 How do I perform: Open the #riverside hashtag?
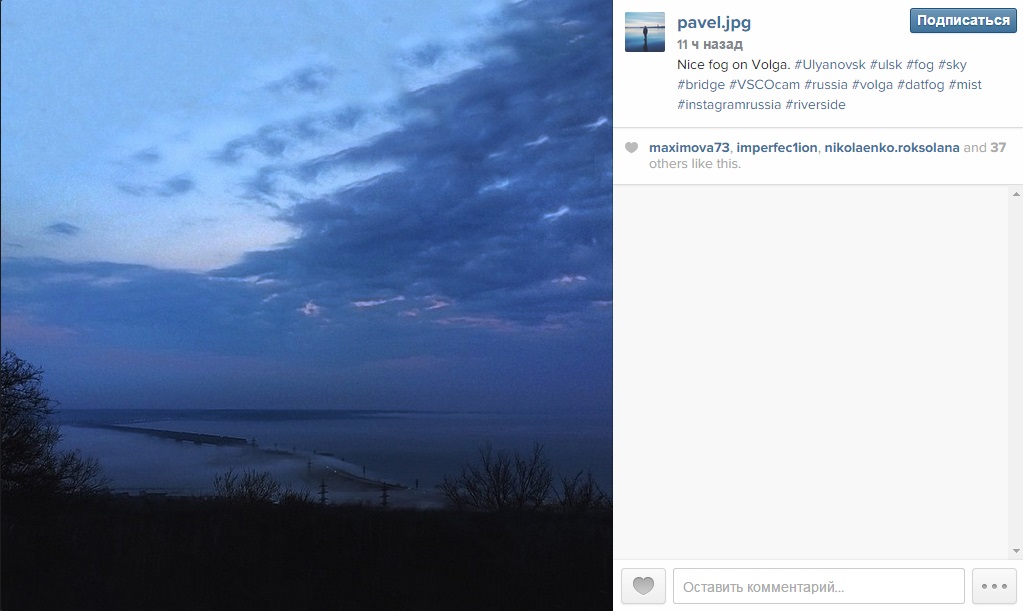pos(815,105)
